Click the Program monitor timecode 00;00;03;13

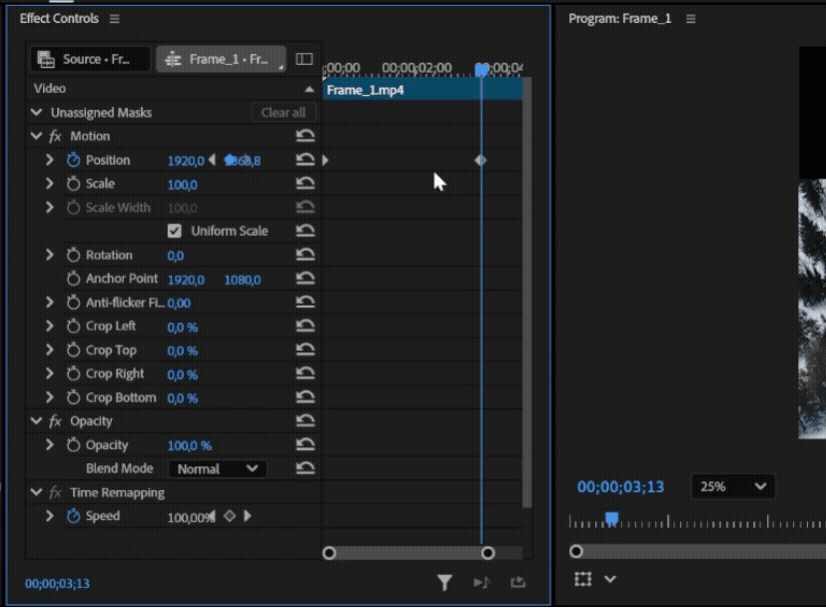(621, 486)
